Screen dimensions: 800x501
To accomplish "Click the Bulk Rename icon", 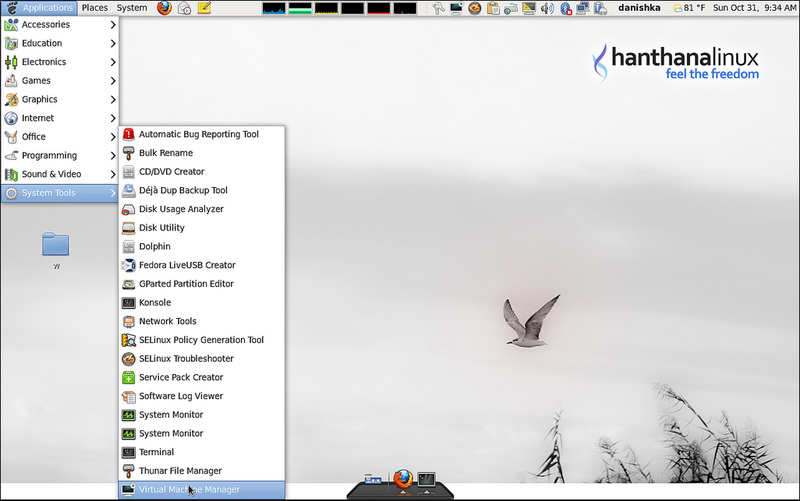I will [129, 153].
